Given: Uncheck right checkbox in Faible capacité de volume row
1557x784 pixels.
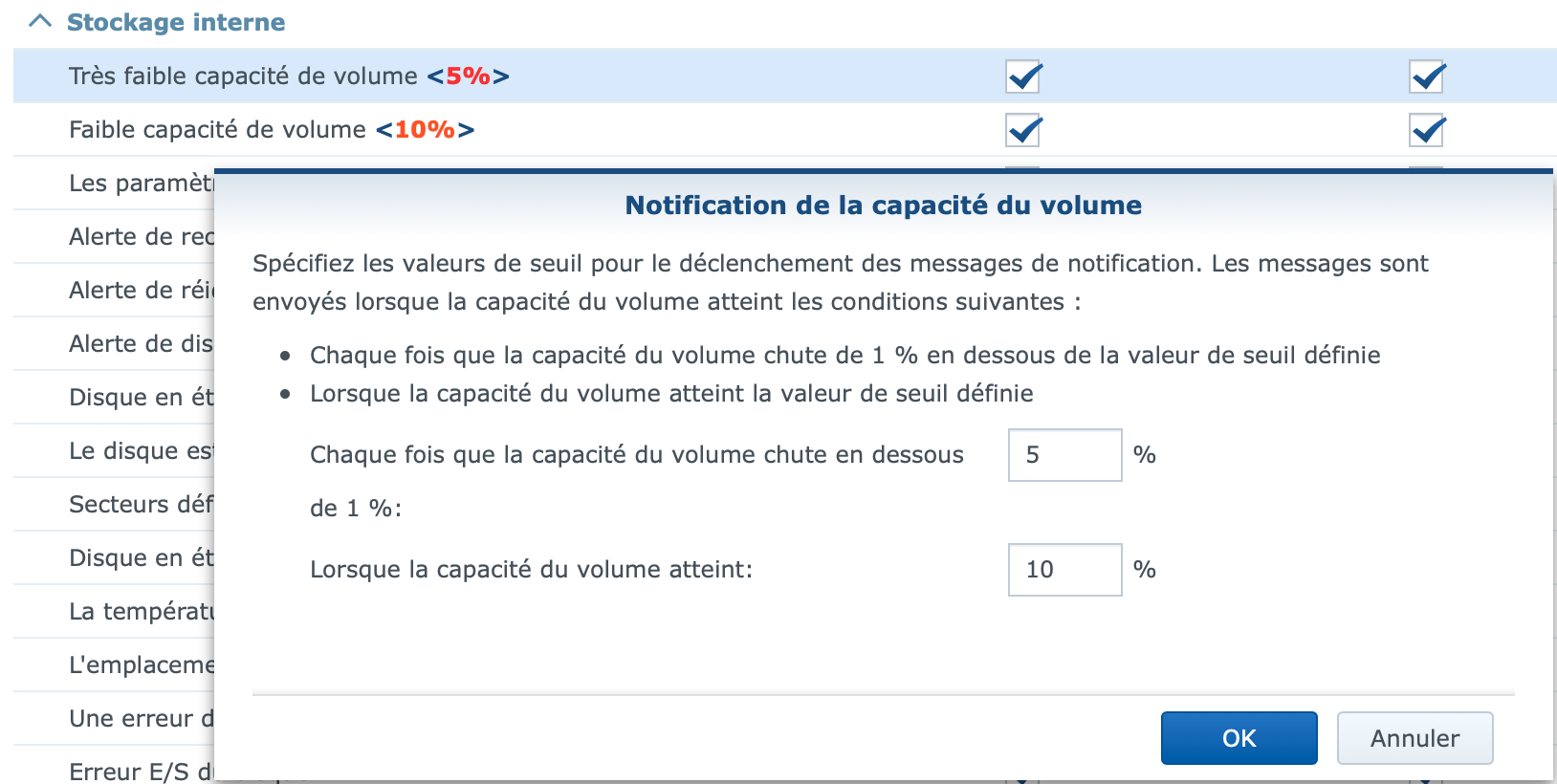Looking at the screenshot, I should 1426,130.
